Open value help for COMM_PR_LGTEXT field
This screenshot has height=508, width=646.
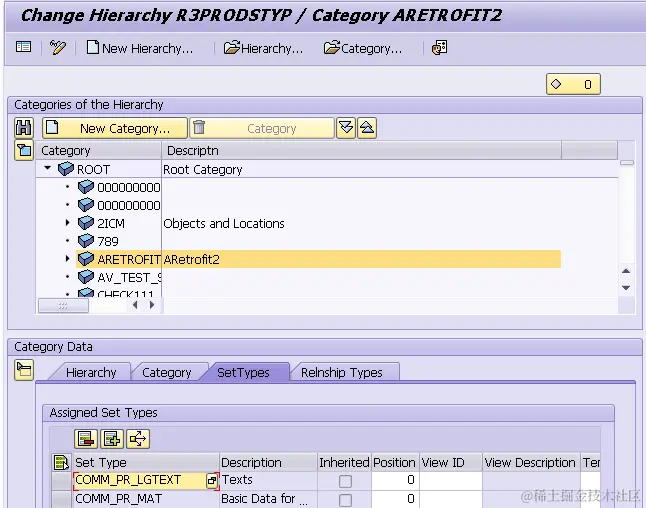[x=212, y=480]
